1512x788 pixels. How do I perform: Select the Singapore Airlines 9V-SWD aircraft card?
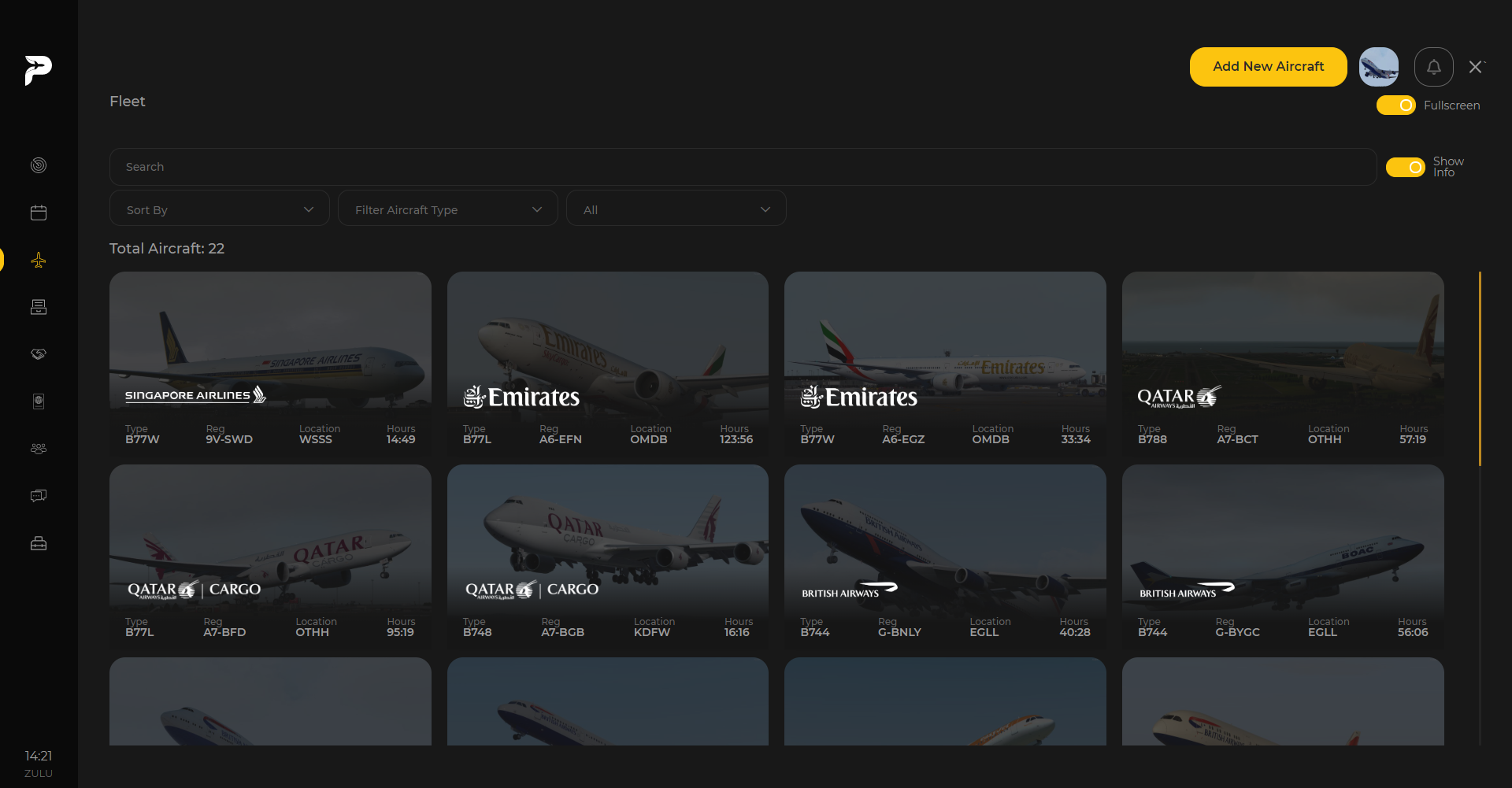coord(270,362)
